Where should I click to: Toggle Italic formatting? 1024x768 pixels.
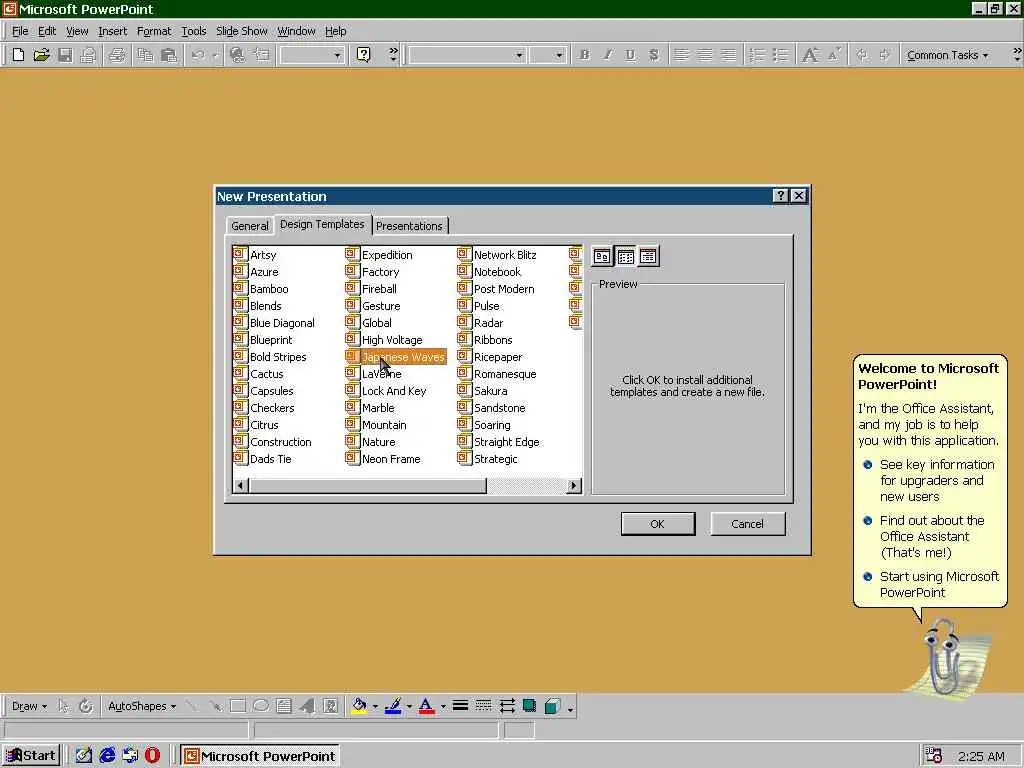(x=607, y=55)
